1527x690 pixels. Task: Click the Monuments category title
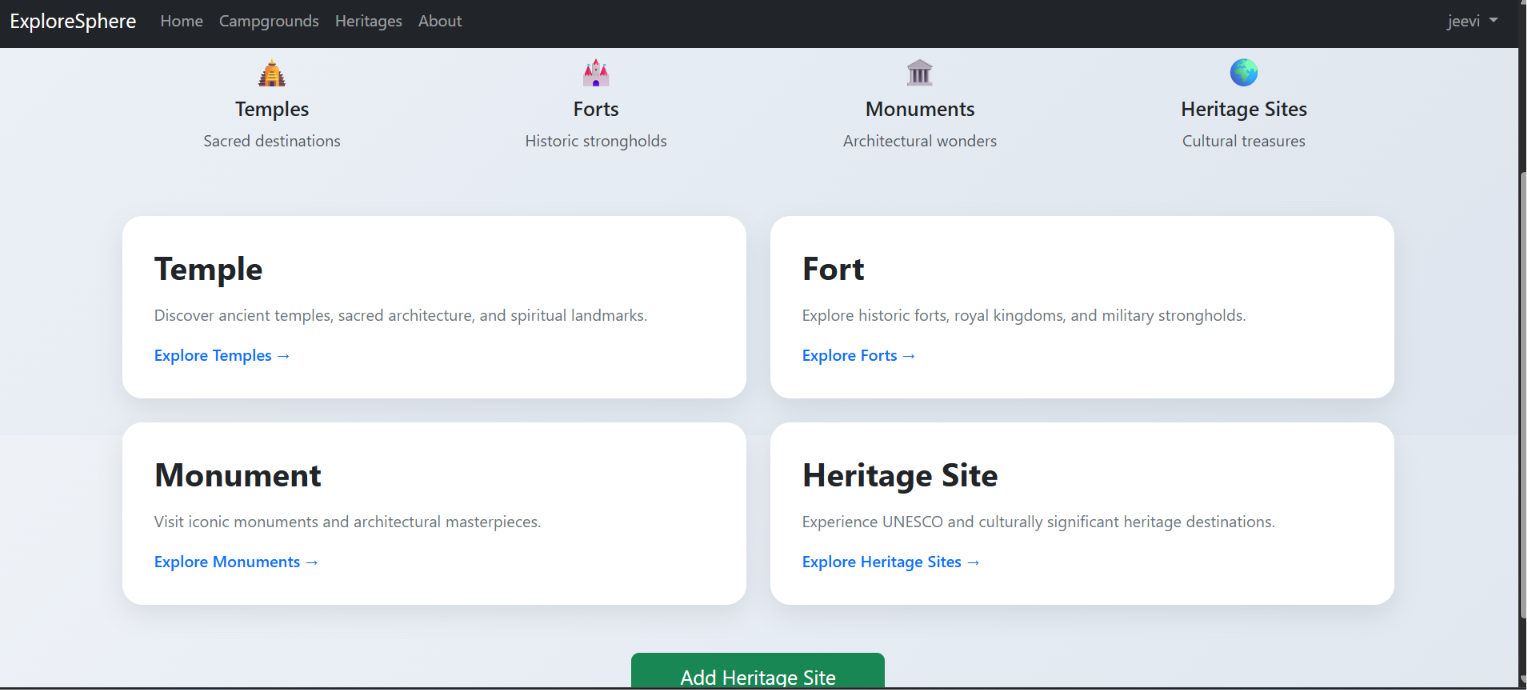click(920, 109)
